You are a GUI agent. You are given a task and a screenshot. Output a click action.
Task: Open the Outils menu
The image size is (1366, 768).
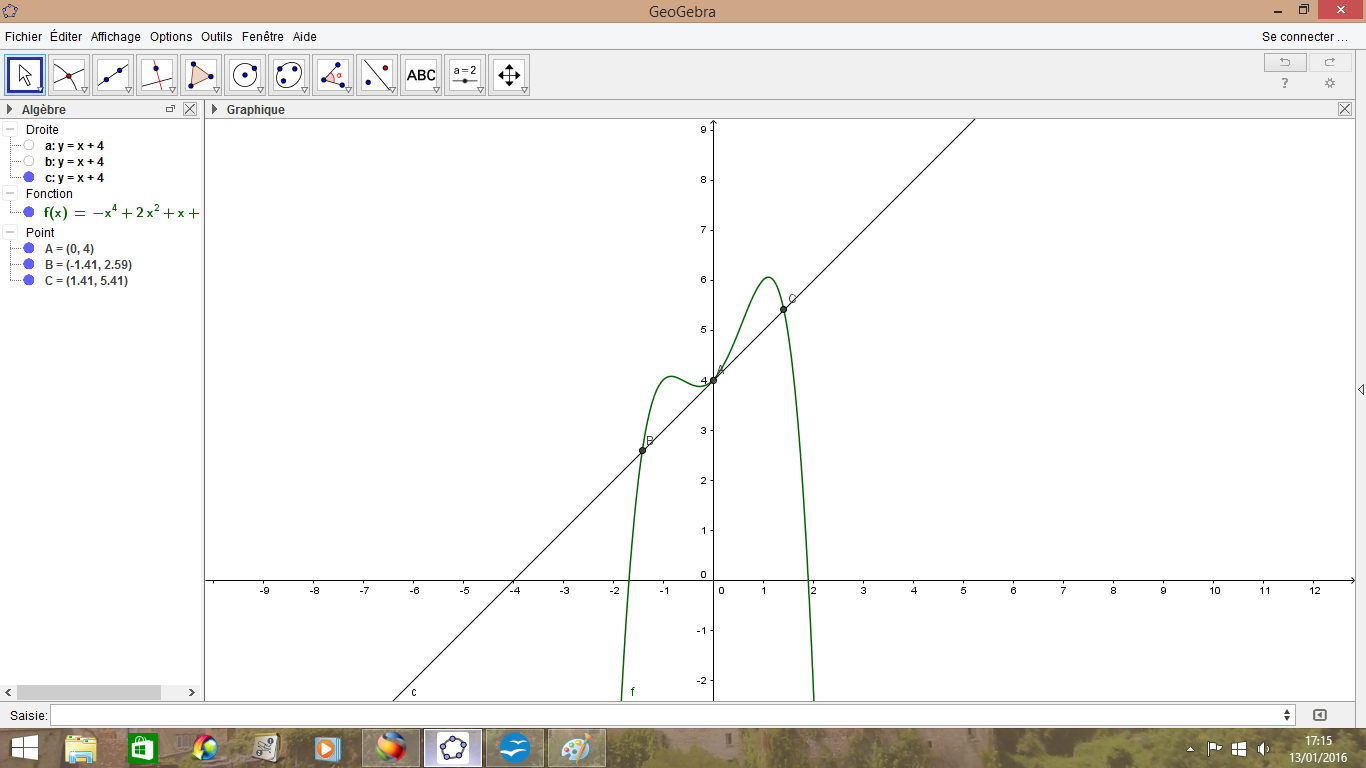[x=216, y=37]
